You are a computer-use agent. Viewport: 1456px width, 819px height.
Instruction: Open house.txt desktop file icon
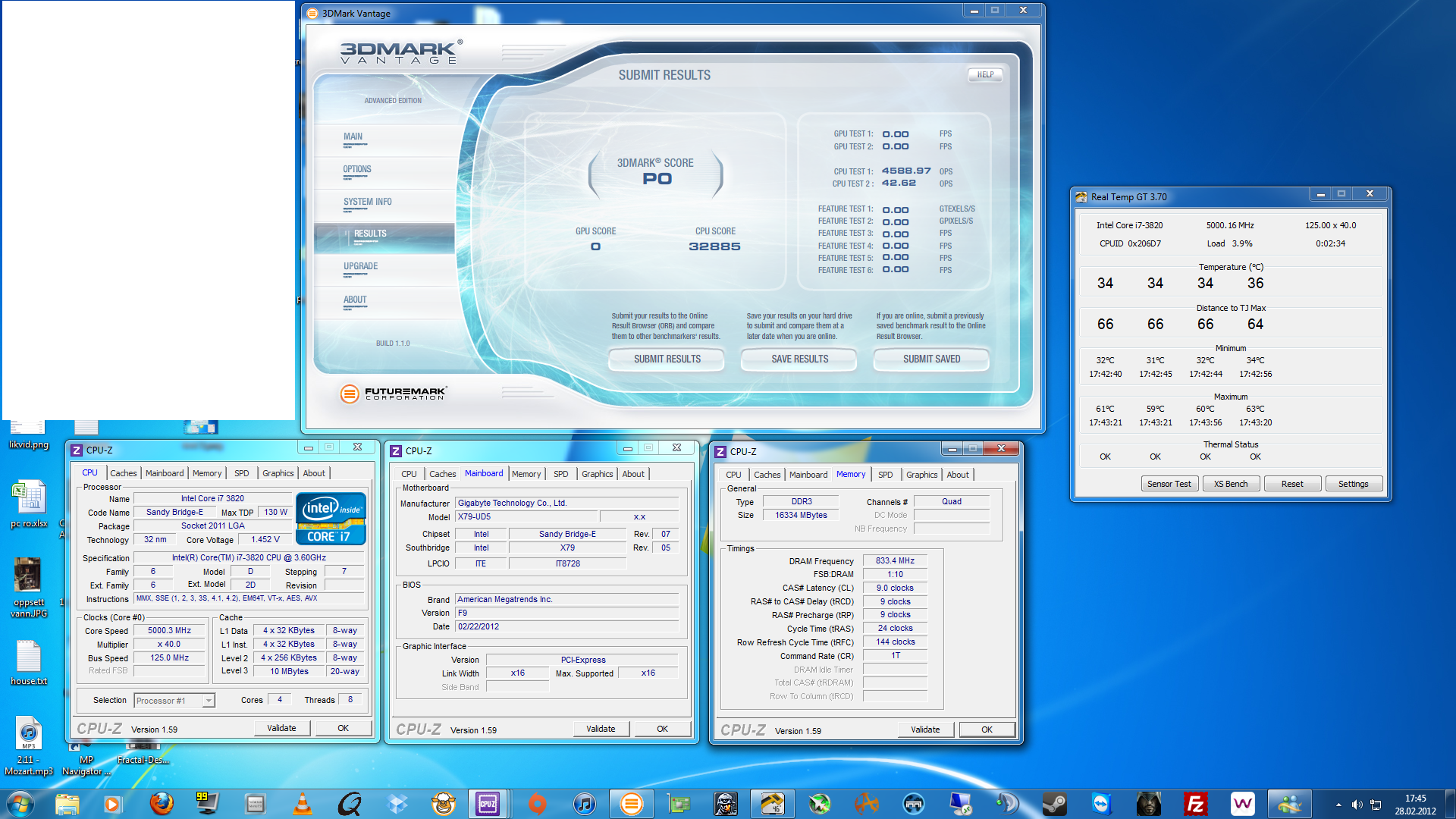[x=29, y=662]
